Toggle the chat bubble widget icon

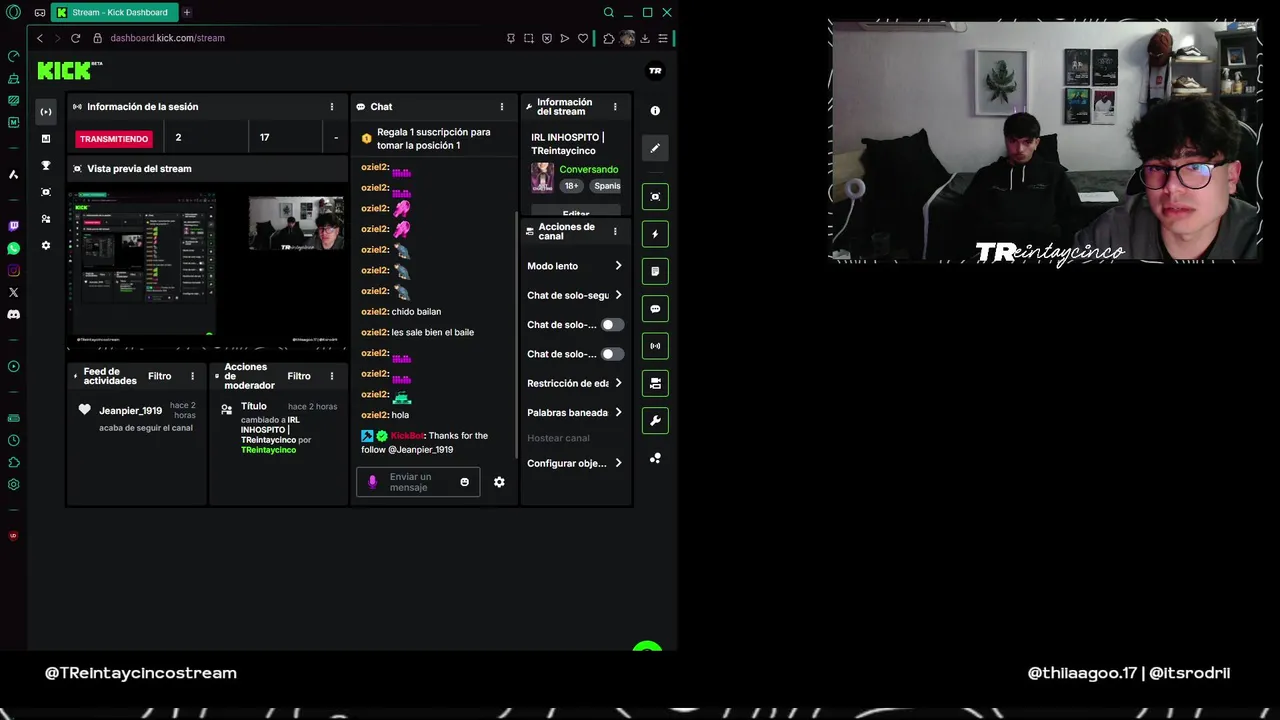[655, 309]
